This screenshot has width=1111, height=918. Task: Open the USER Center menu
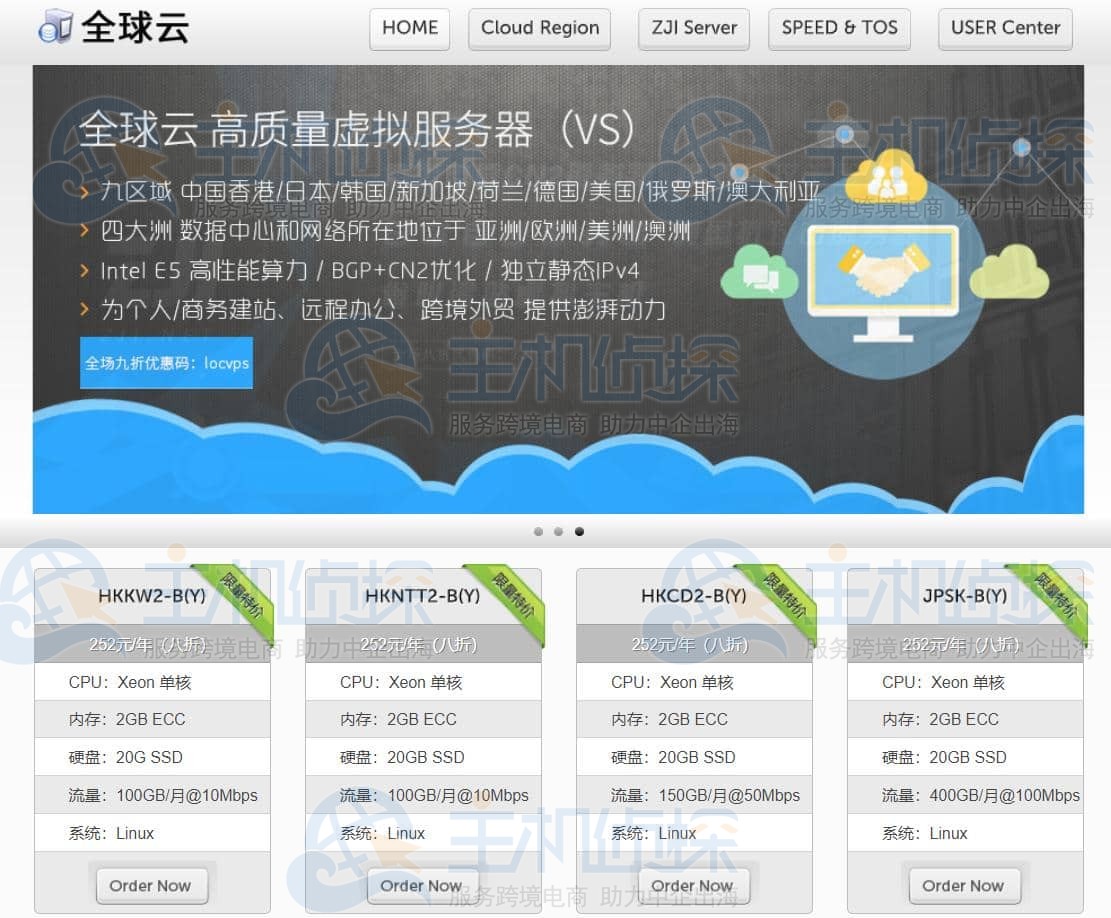coord(1004,28)
